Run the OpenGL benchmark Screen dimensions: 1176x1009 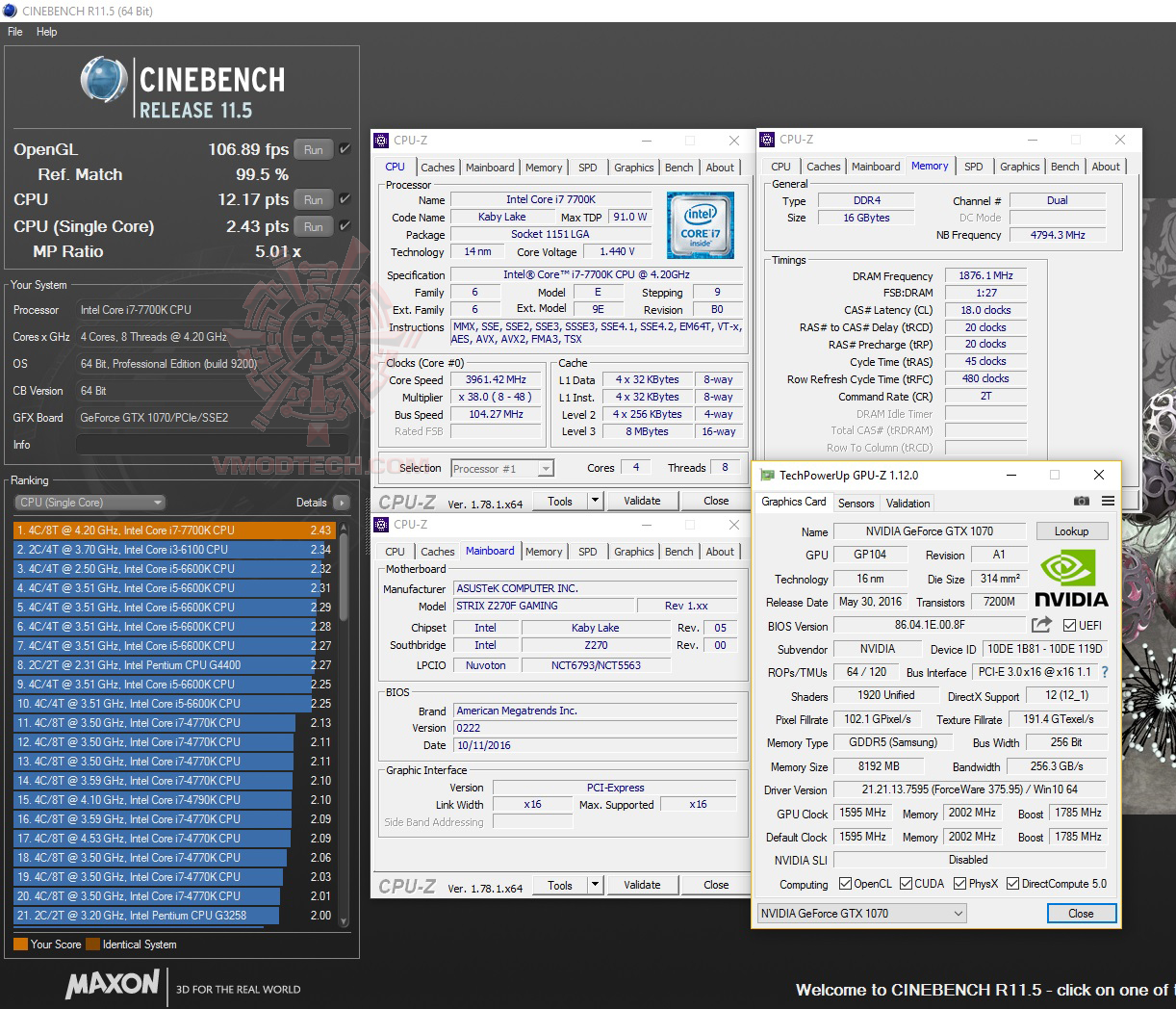(314, 149)
